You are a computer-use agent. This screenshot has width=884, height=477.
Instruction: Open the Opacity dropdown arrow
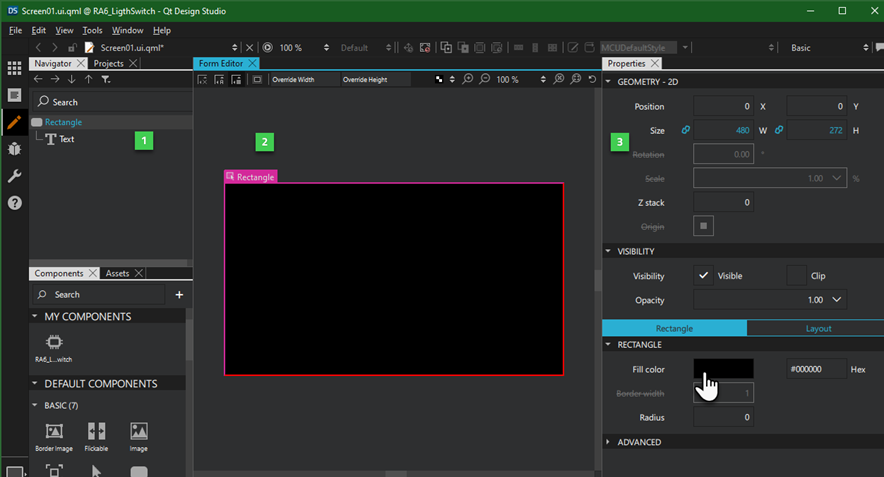pos(837,299)
